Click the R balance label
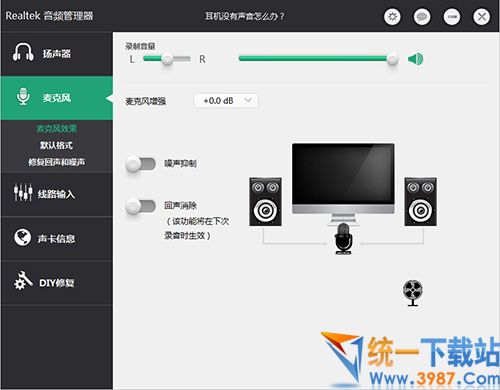This screenshot has width=500, height=390. click(x=202, y=59)
